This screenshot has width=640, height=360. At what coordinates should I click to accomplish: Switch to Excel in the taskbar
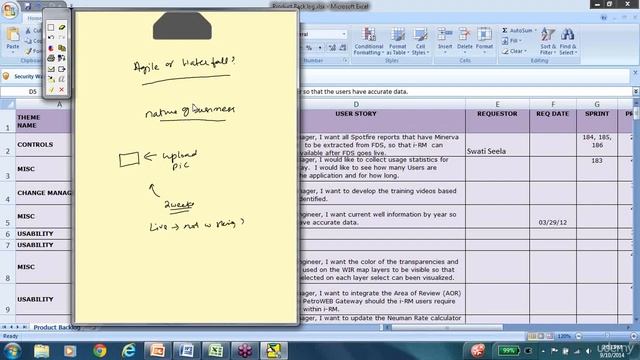[x=216, y=351]
